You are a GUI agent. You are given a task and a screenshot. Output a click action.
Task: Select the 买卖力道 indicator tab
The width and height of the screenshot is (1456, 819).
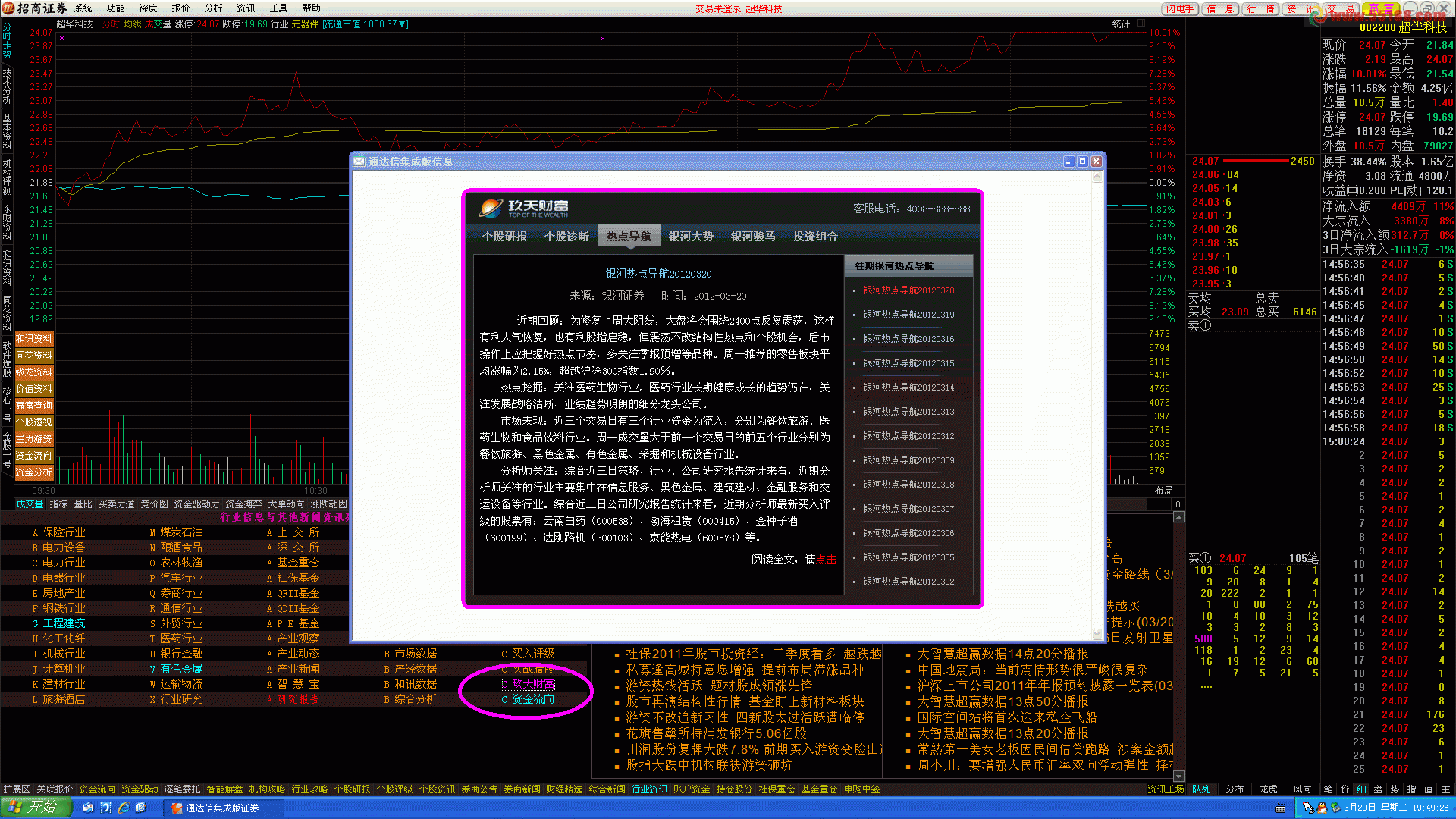(x=116, y=504)
